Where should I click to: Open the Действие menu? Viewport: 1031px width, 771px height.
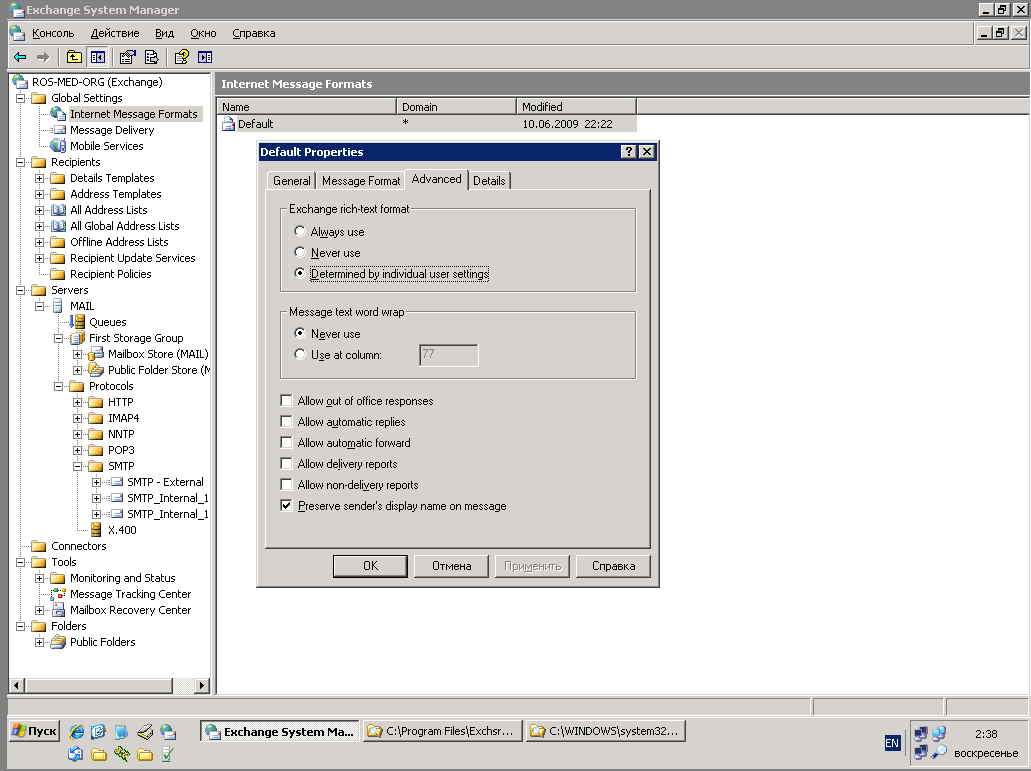114,33
